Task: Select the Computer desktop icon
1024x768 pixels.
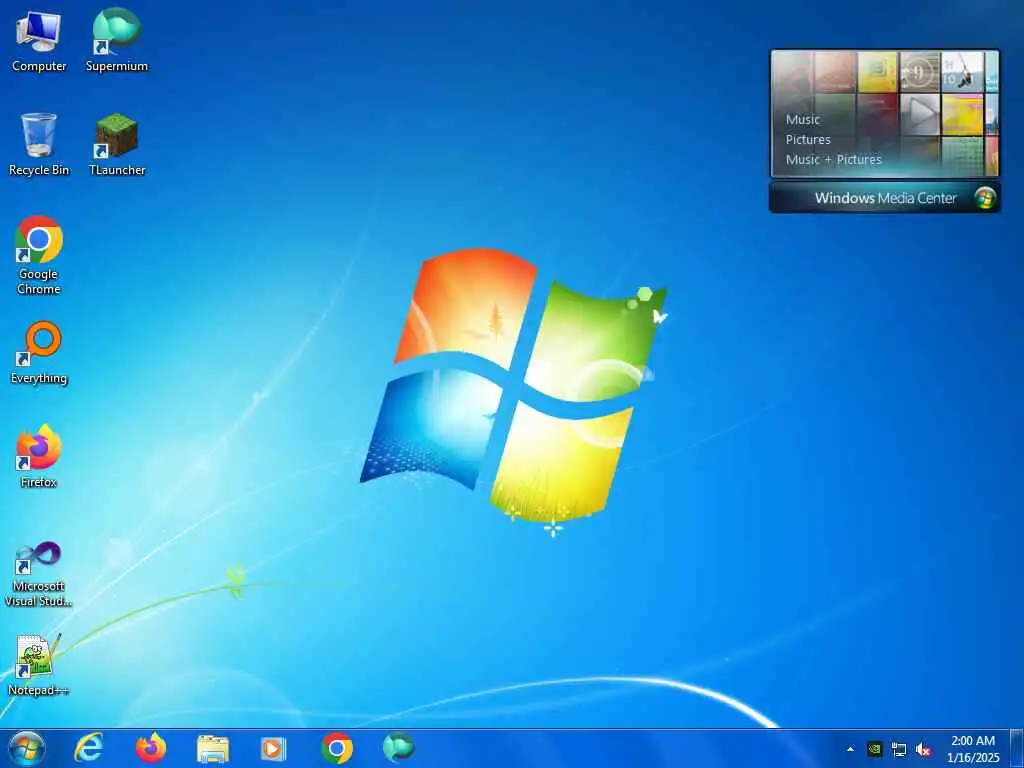Action: (39, 41)
